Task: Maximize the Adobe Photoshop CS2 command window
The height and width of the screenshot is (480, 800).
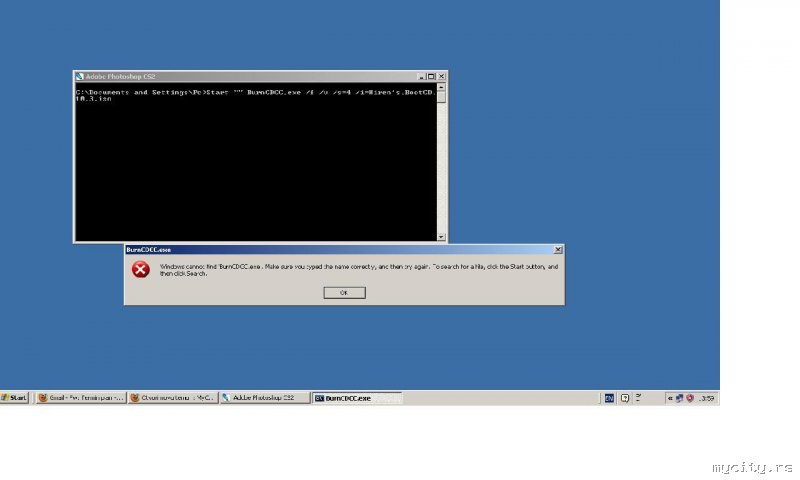Action: 431,77
